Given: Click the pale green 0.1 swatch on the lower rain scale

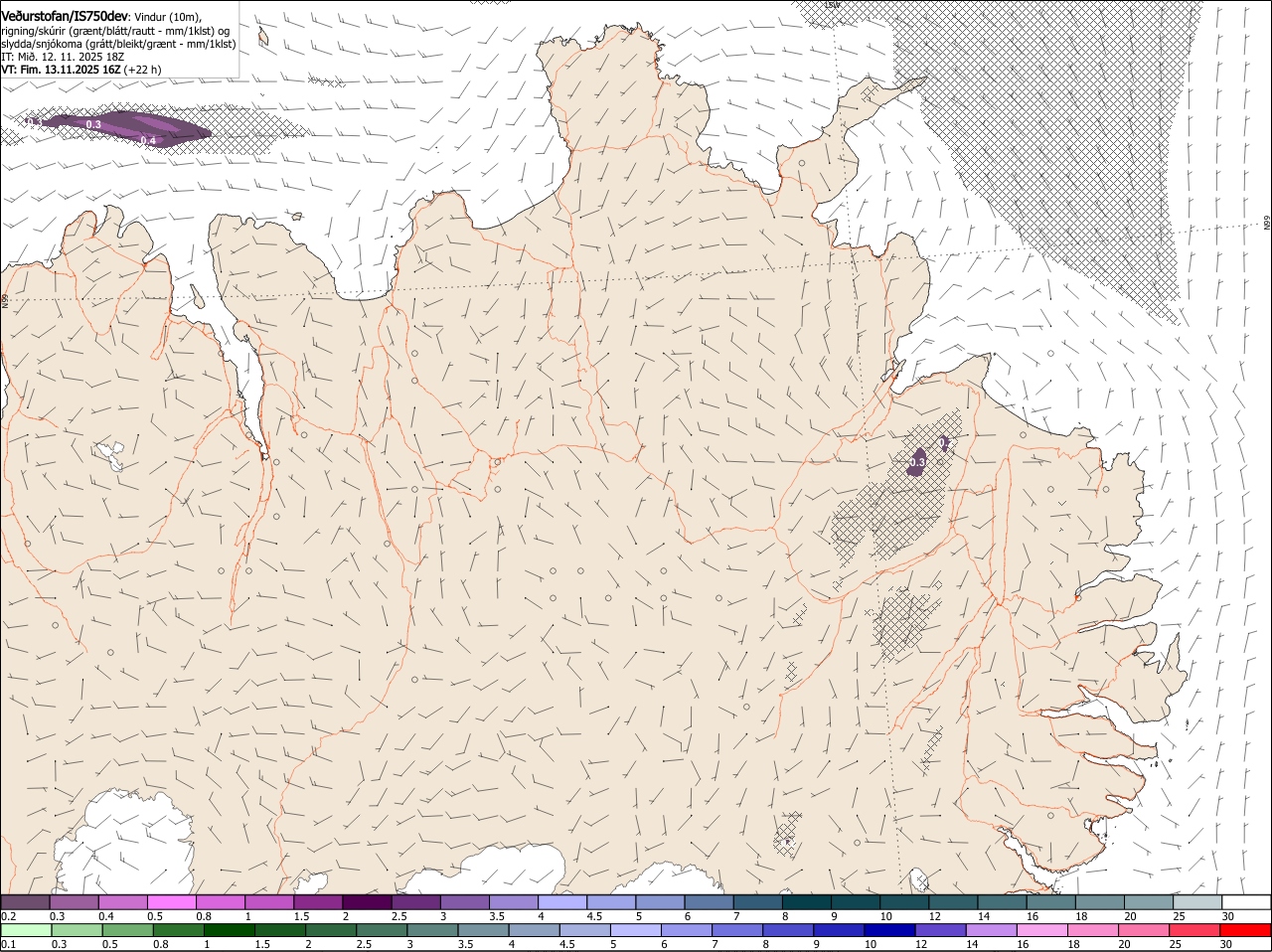Looking at the screenshot, I should 26,931.
